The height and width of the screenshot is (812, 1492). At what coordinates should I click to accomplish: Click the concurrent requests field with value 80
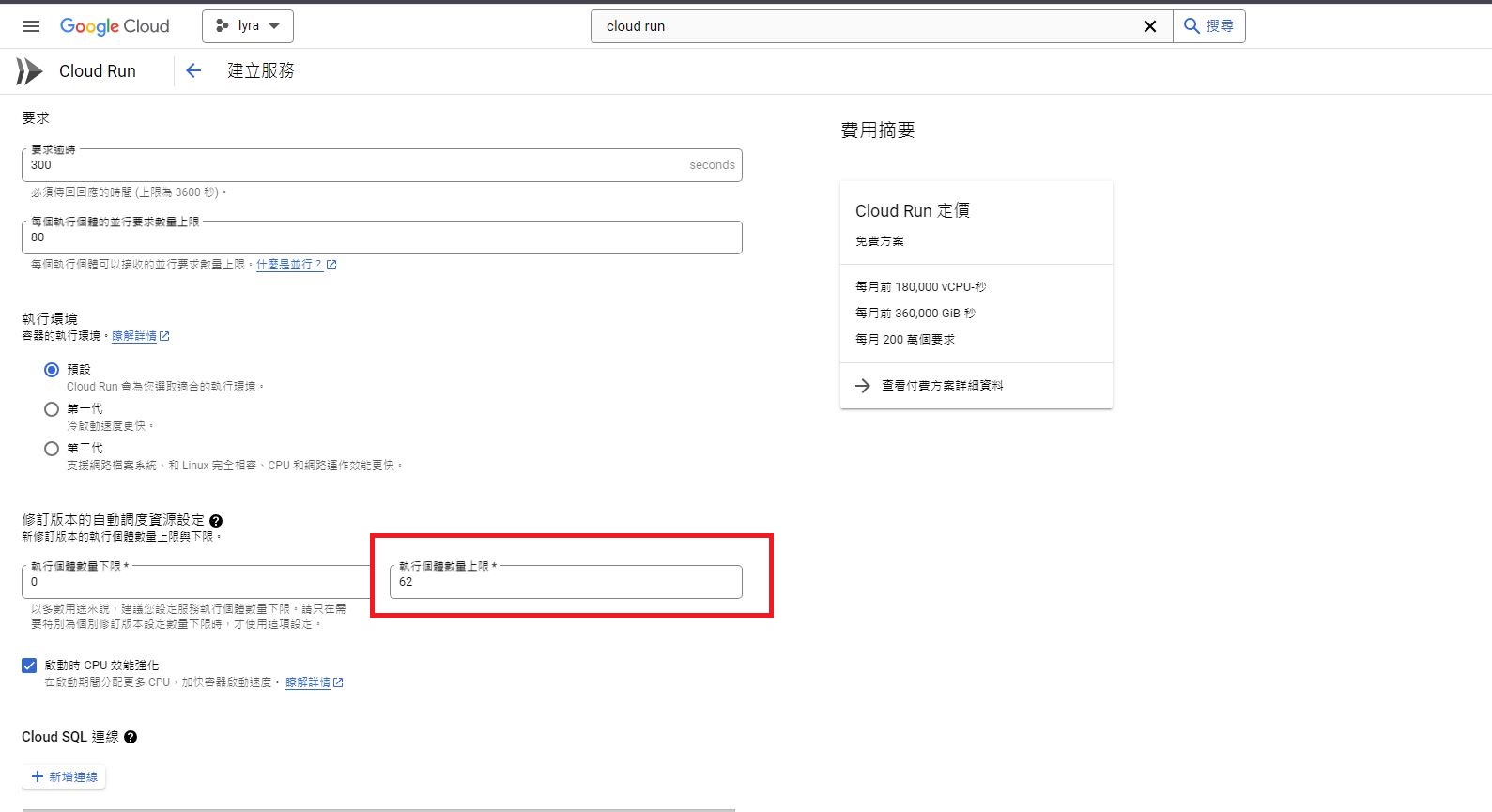(382, 237)
